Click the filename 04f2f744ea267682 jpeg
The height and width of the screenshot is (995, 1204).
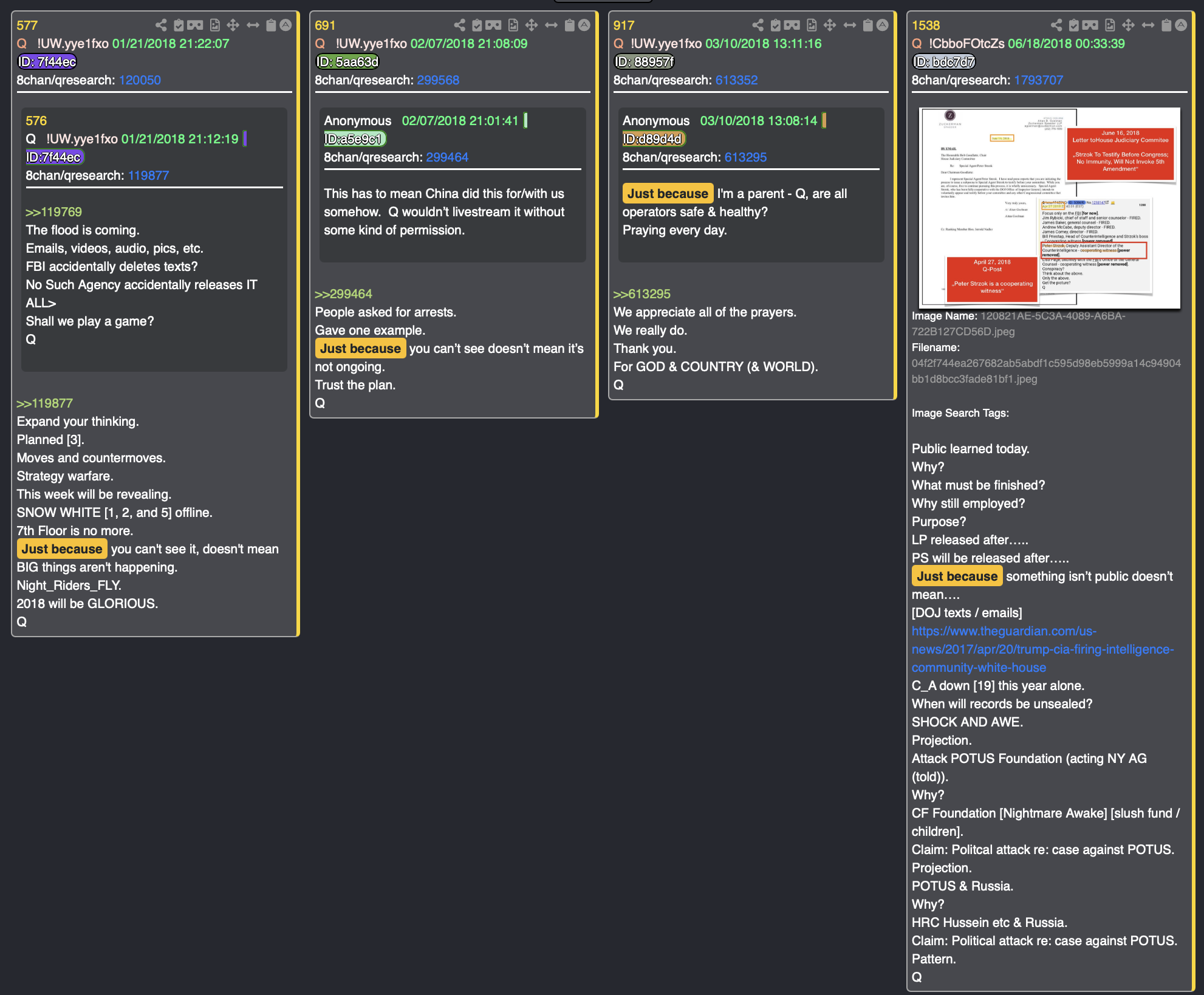1046,371
